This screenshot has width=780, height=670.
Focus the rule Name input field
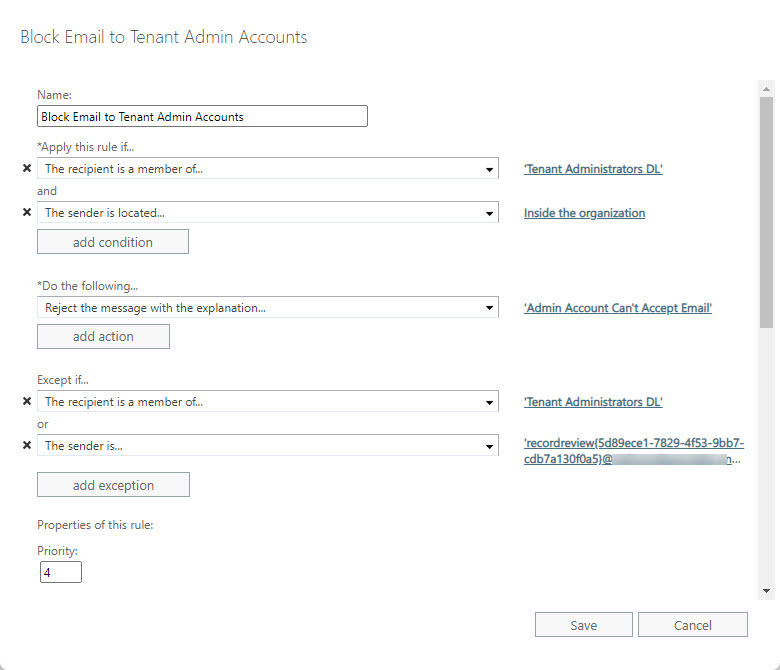202,116
